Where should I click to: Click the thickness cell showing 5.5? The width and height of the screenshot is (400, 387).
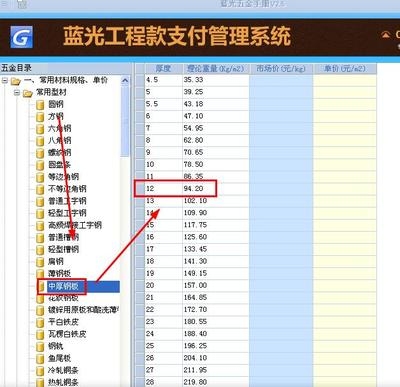(164, 104)
